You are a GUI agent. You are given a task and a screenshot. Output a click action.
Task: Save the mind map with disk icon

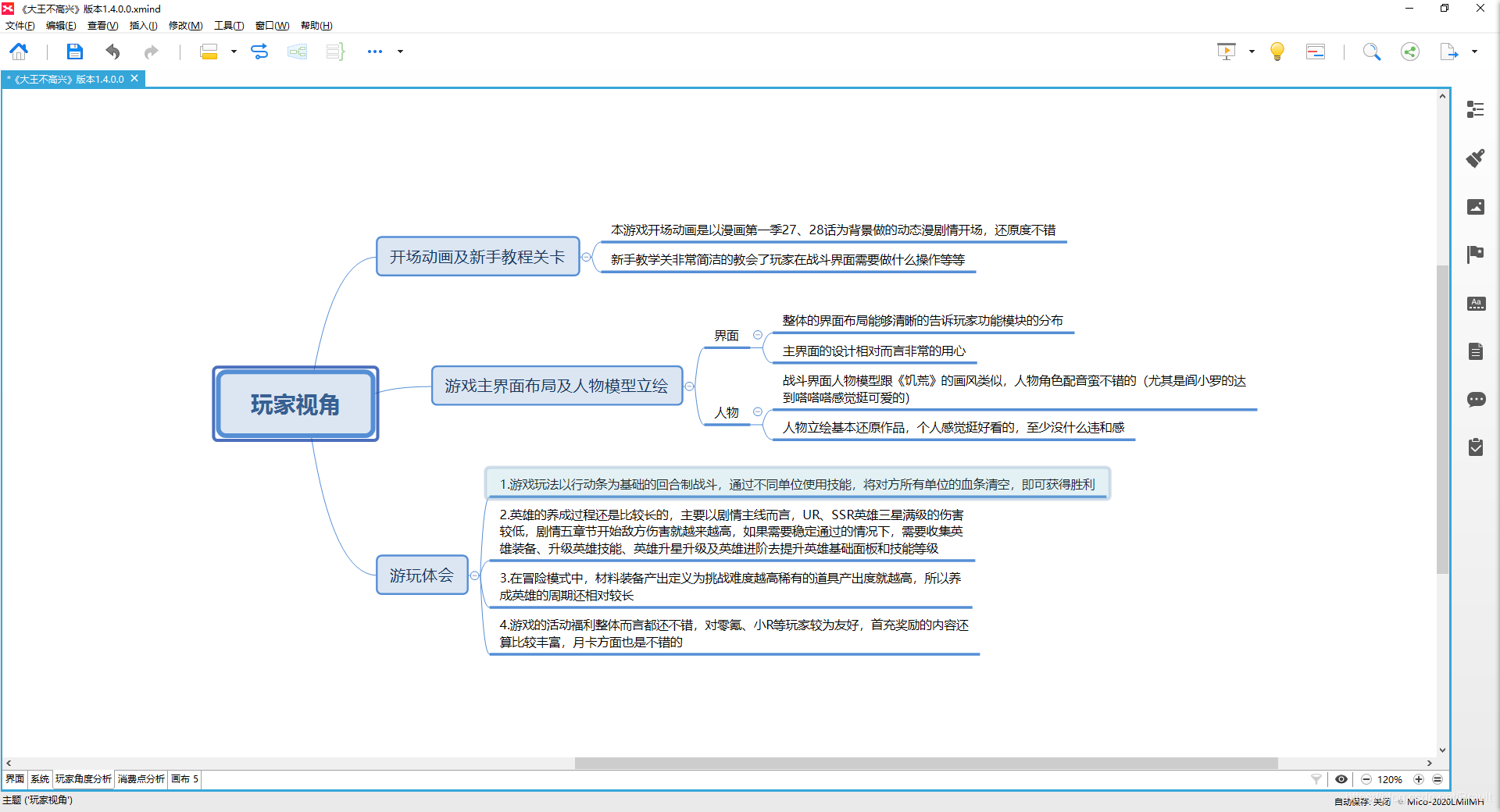click(74, 52)
